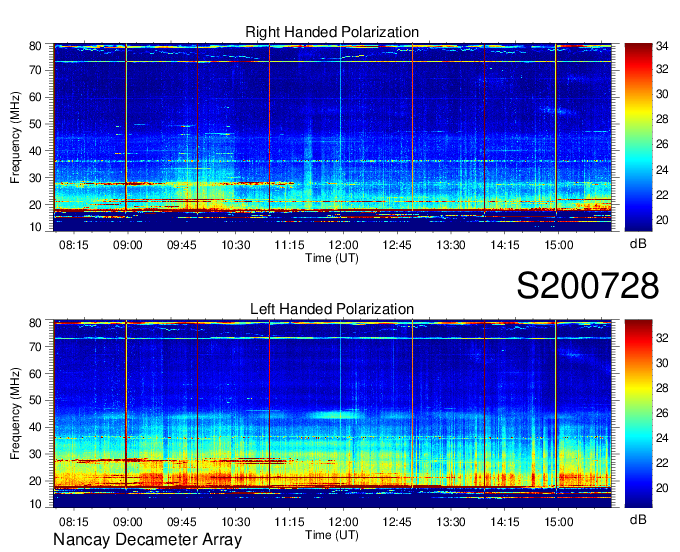Image resolution: width=680 pixels, height=552 pixels.
Task: Click the 34 value on upper color bar
Action: (x=662, y=46)
